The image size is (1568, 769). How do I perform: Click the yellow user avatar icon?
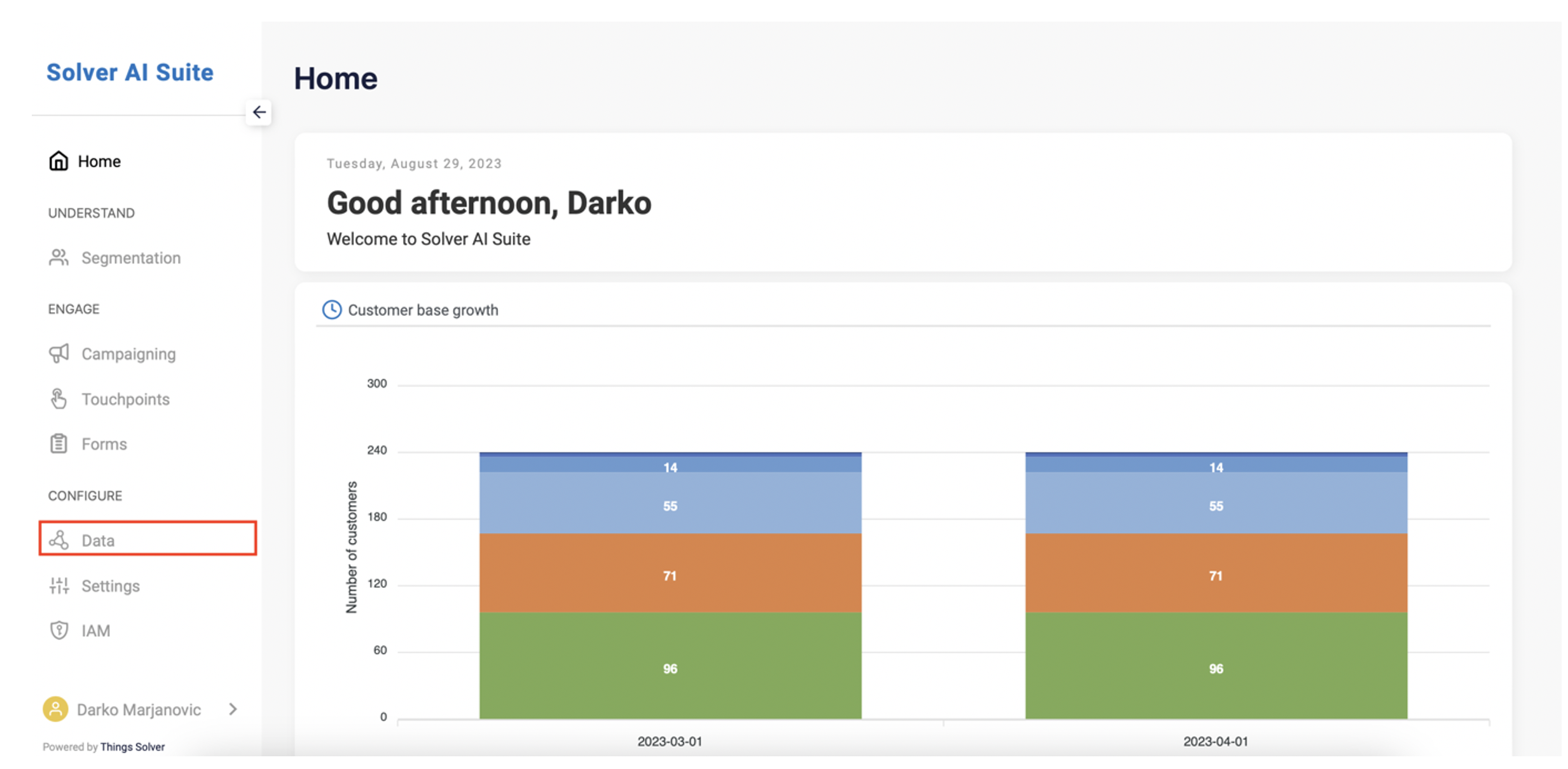[x=55, y=709]
